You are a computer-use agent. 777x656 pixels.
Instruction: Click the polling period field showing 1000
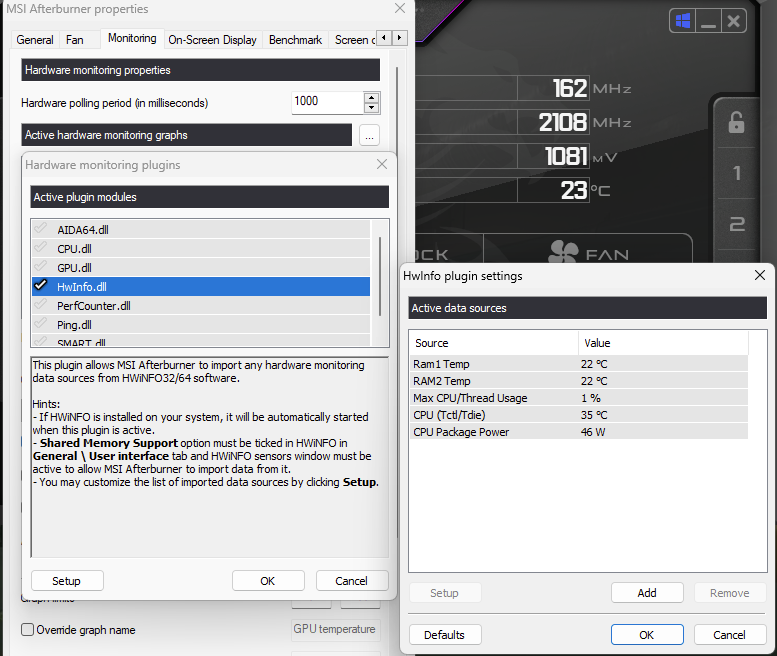click(327, 102)
